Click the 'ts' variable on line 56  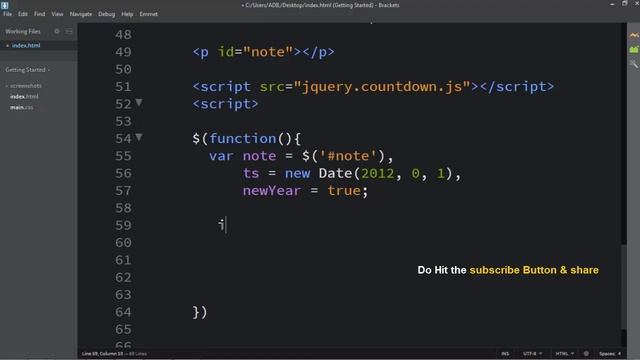(x=251, y=173)
